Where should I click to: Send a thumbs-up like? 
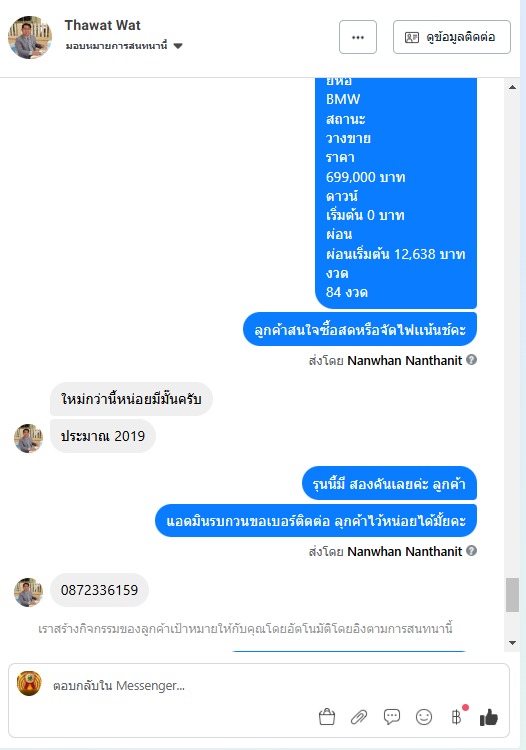[x=489, y=717]
